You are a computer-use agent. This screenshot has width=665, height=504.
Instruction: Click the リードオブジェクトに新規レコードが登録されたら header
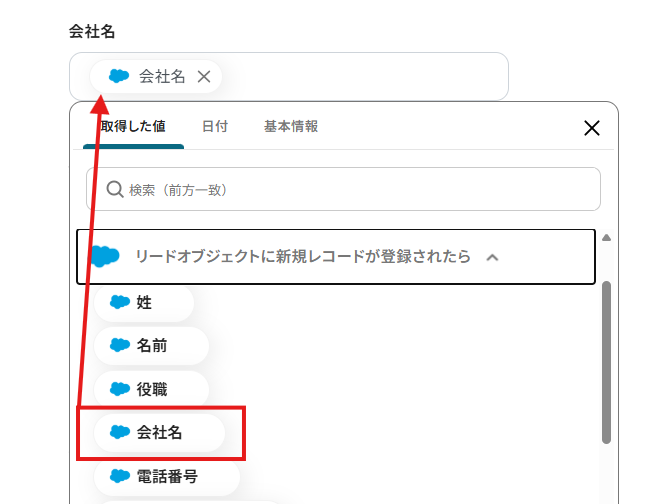302,257
